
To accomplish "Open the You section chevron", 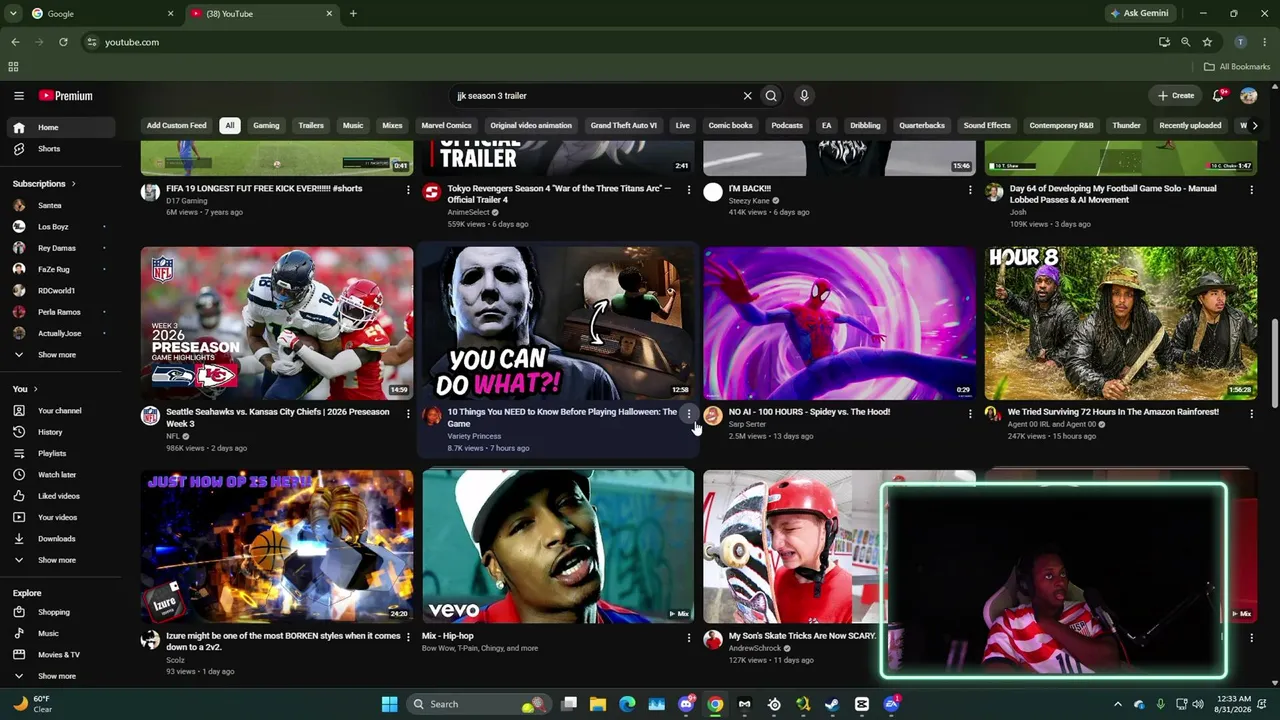I will click(x=35, y=389).
